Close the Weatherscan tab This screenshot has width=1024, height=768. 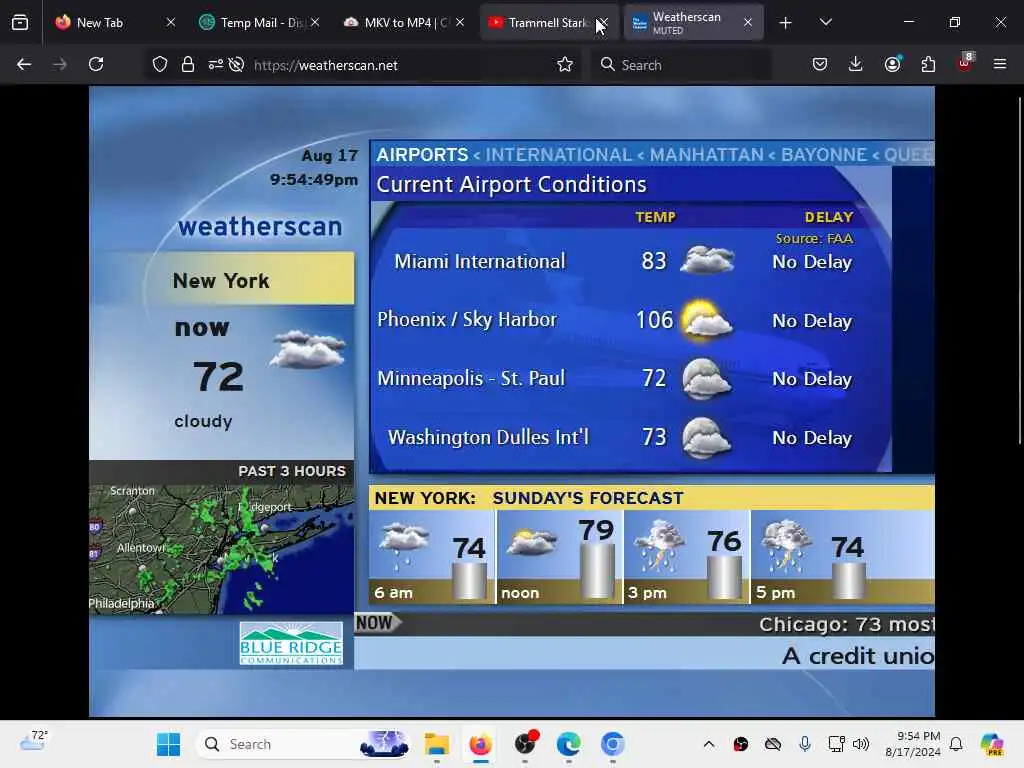pos(748,22)
